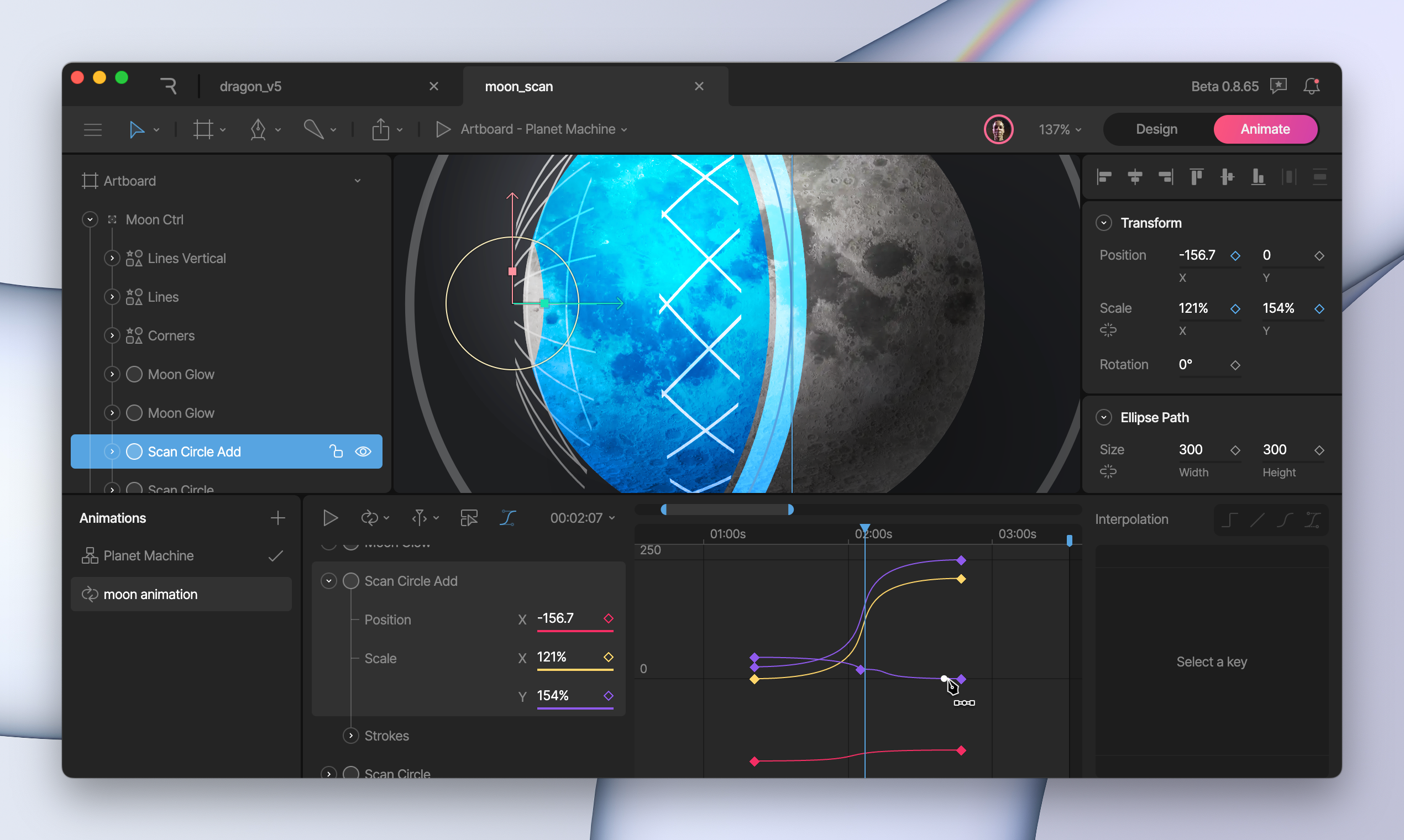Viewport: 1404px width, 840px height.
Task: Switch to the dragon_v5 tab
Action: [x=250, y=86]
